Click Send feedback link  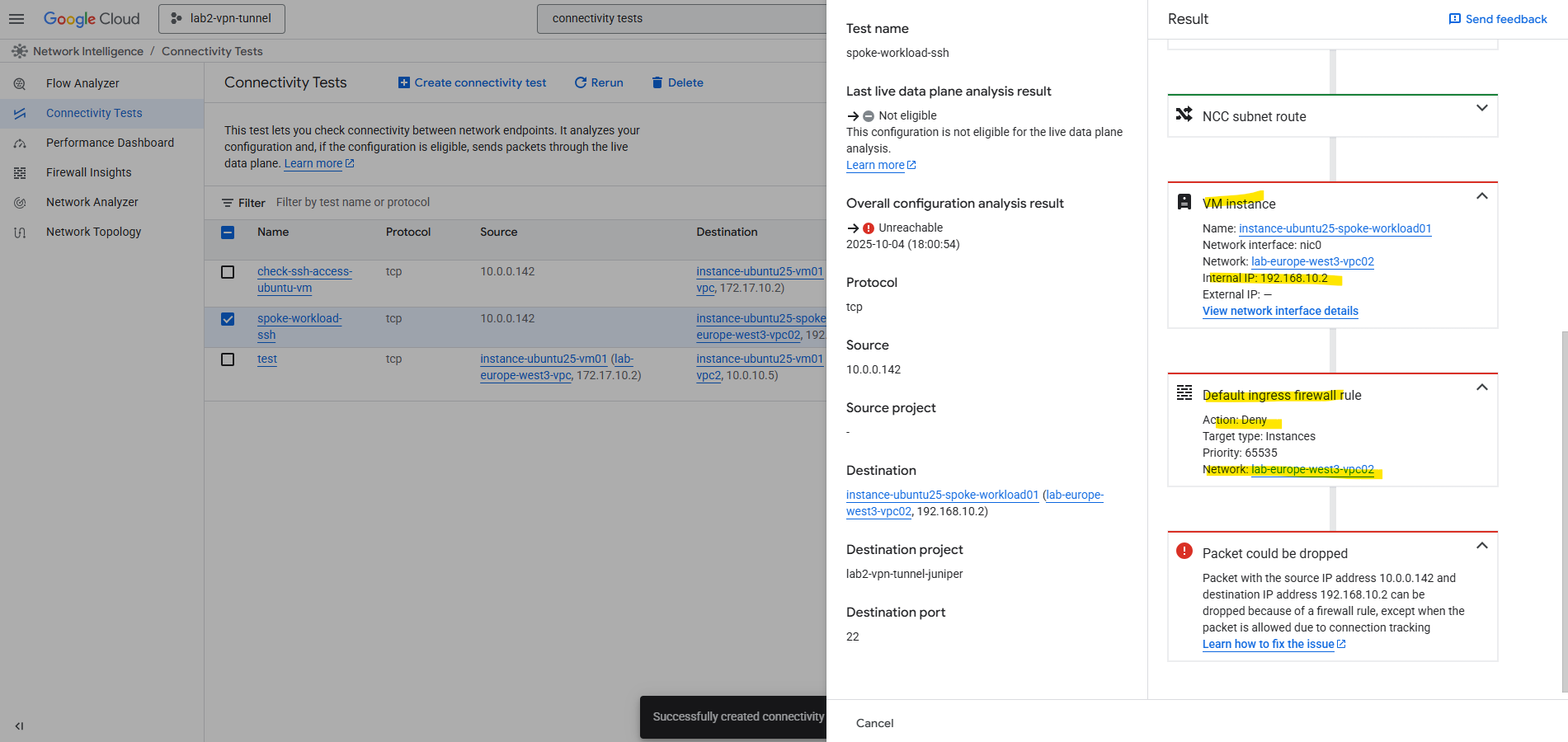(x=1498, y=19)
